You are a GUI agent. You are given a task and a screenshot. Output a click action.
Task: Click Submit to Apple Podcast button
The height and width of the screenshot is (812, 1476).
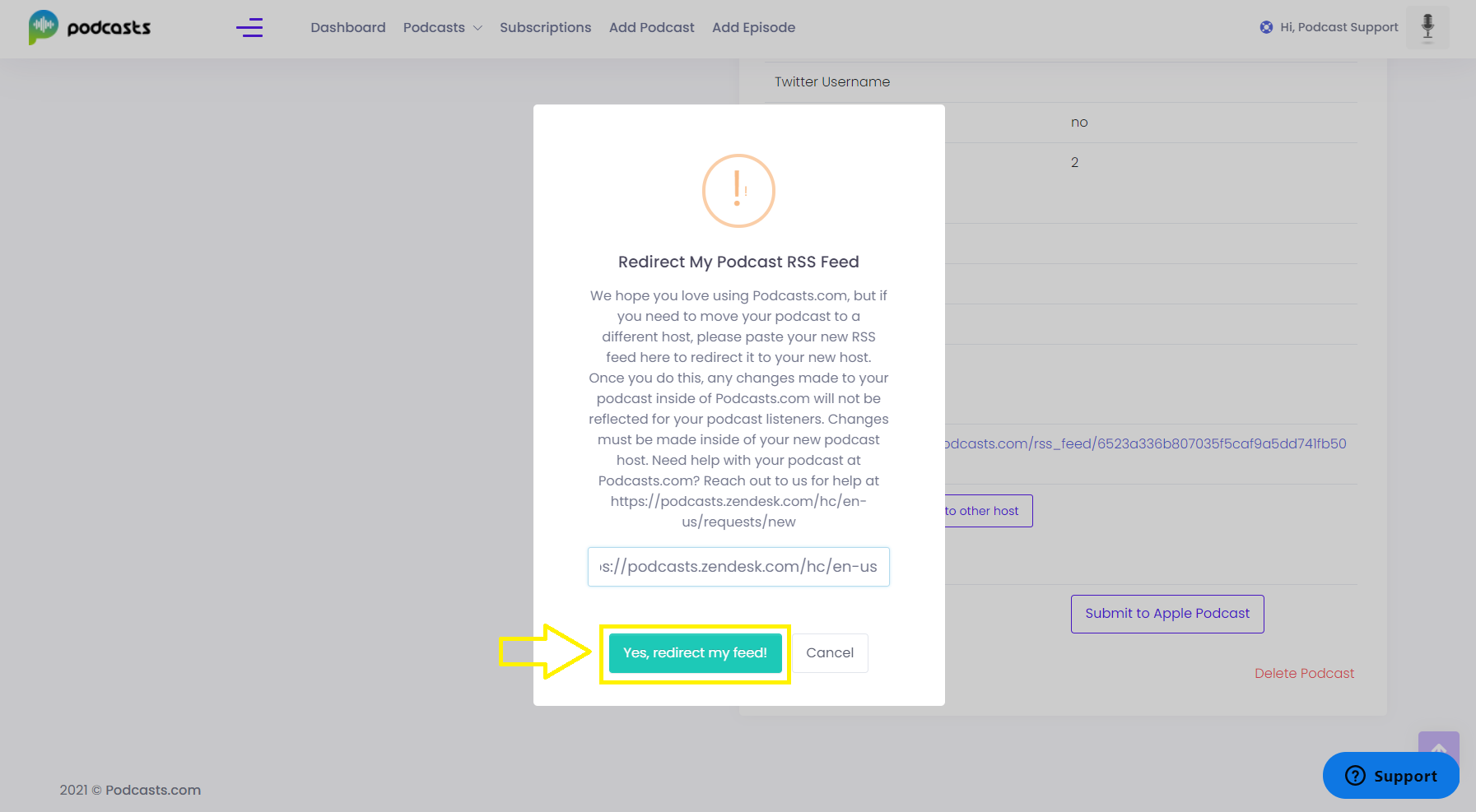[x=1167, y=614]
